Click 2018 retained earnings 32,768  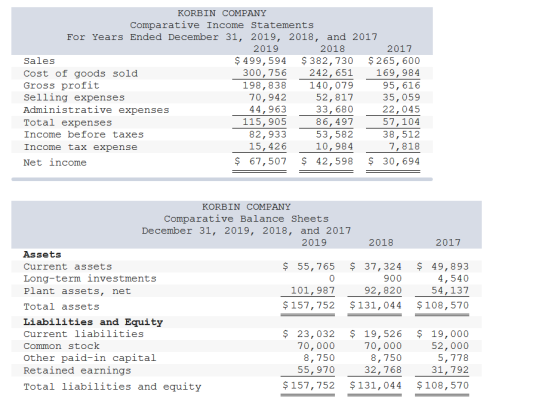[383, 370]
